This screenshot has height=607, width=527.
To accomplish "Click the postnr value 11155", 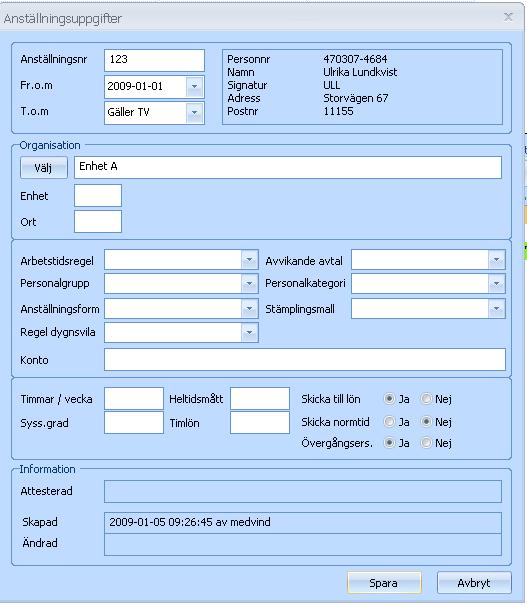I will (x=338, y=111).
